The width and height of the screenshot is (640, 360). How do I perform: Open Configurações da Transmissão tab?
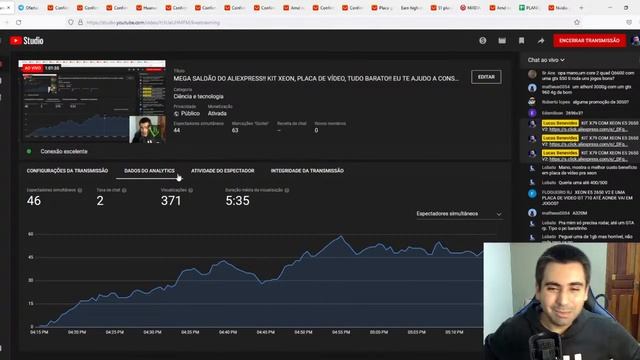coord(67,171)
